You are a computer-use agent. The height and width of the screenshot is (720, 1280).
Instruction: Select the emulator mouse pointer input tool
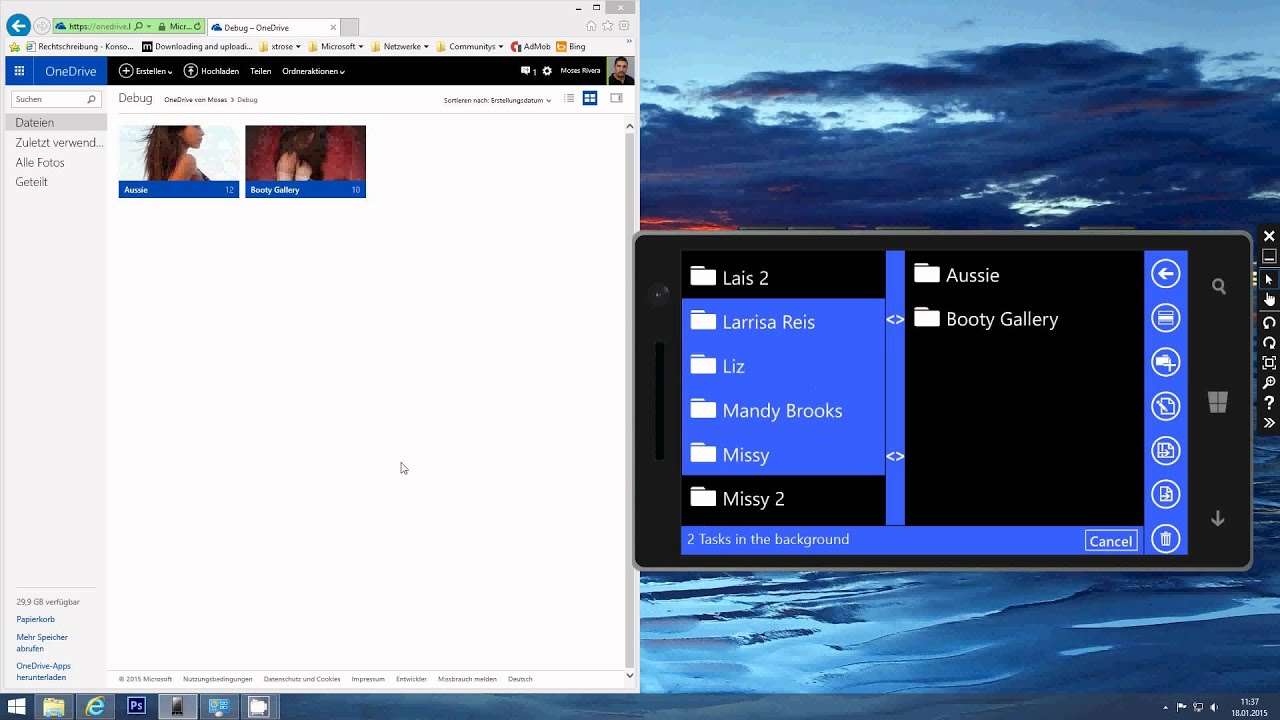1269,279
